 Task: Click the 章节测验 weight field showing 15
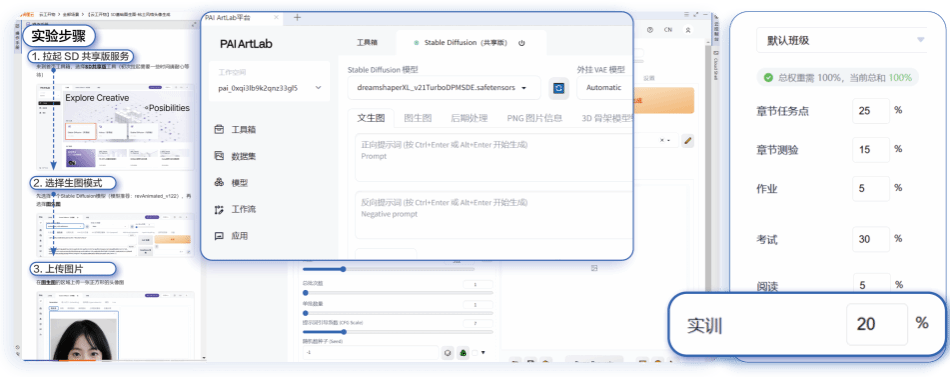(x=871, y=150)
